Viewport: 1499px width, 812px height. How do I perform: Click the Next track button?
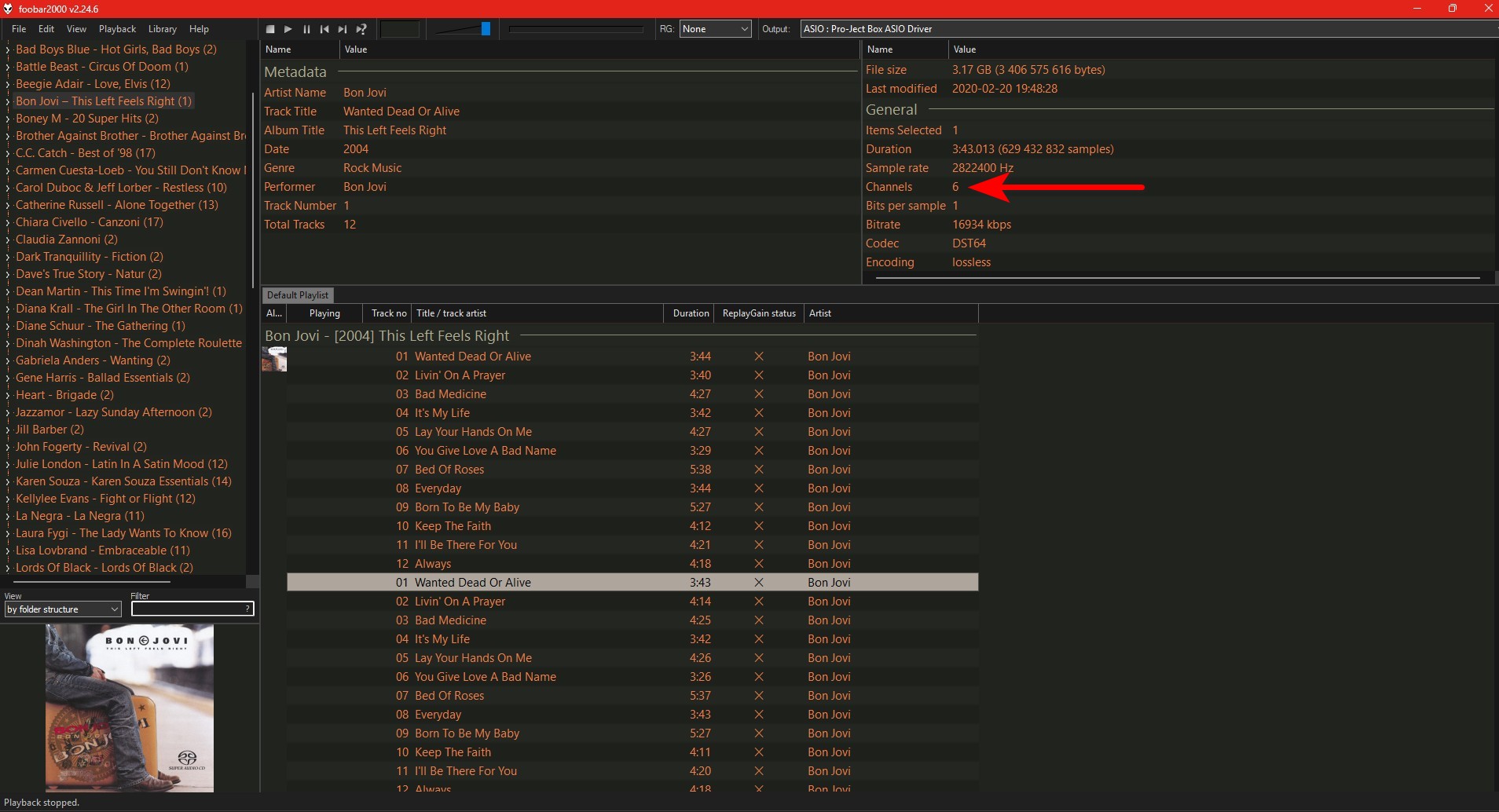[x=343, y=29]
